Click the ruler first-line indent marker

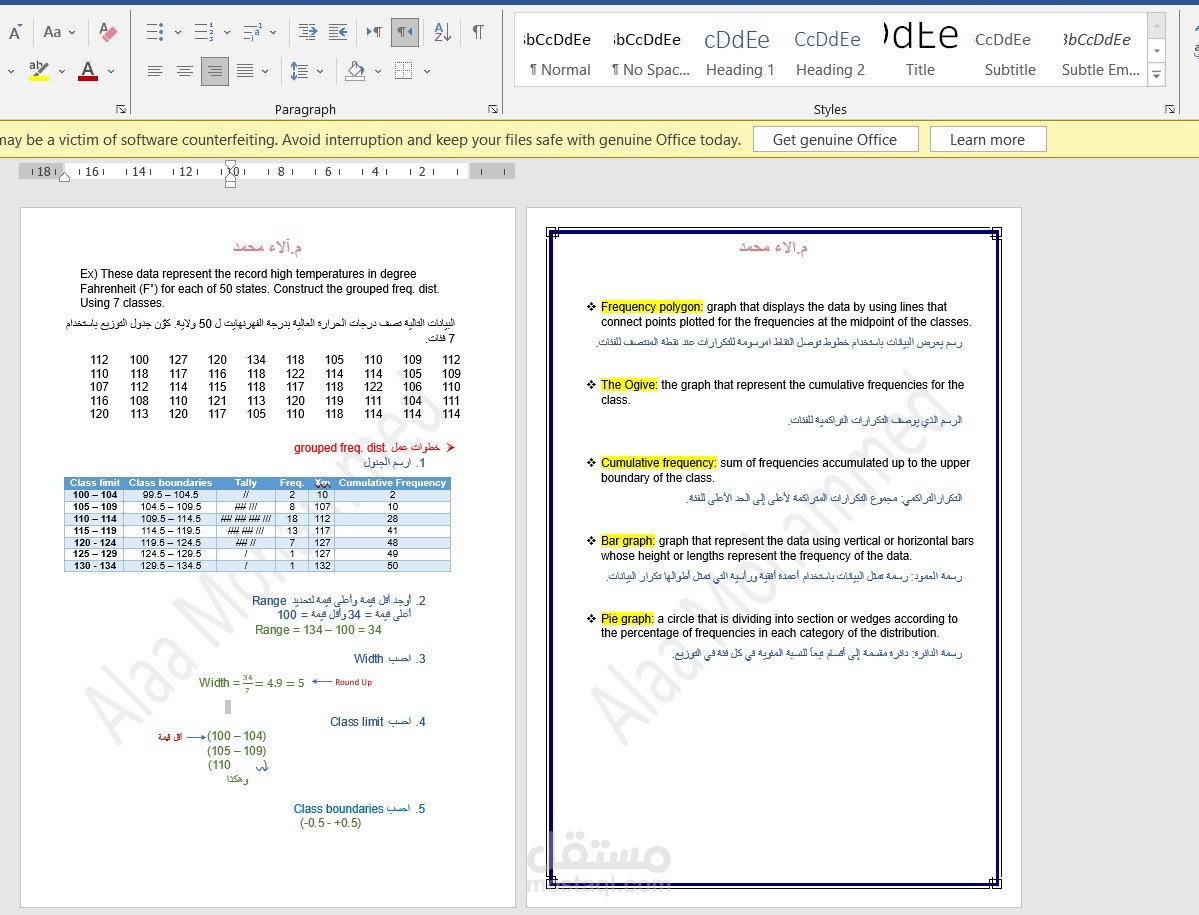230,165
